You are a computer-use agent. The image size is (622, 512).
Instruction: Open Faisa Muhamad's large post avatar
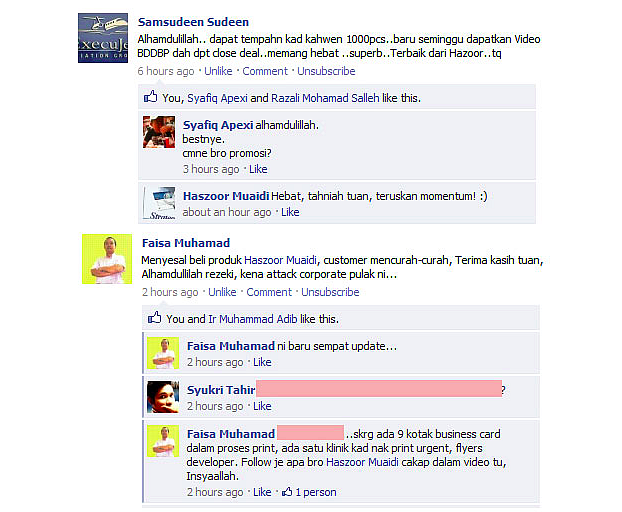[107, 259]
